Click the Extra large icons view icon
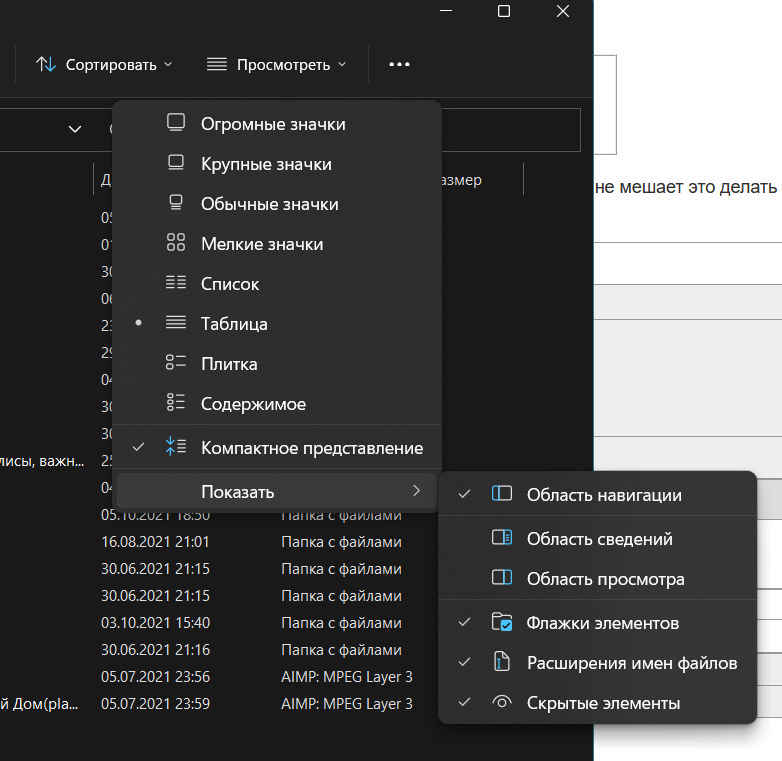This screenshot has width=782, height=761. (x=176, y=123)
